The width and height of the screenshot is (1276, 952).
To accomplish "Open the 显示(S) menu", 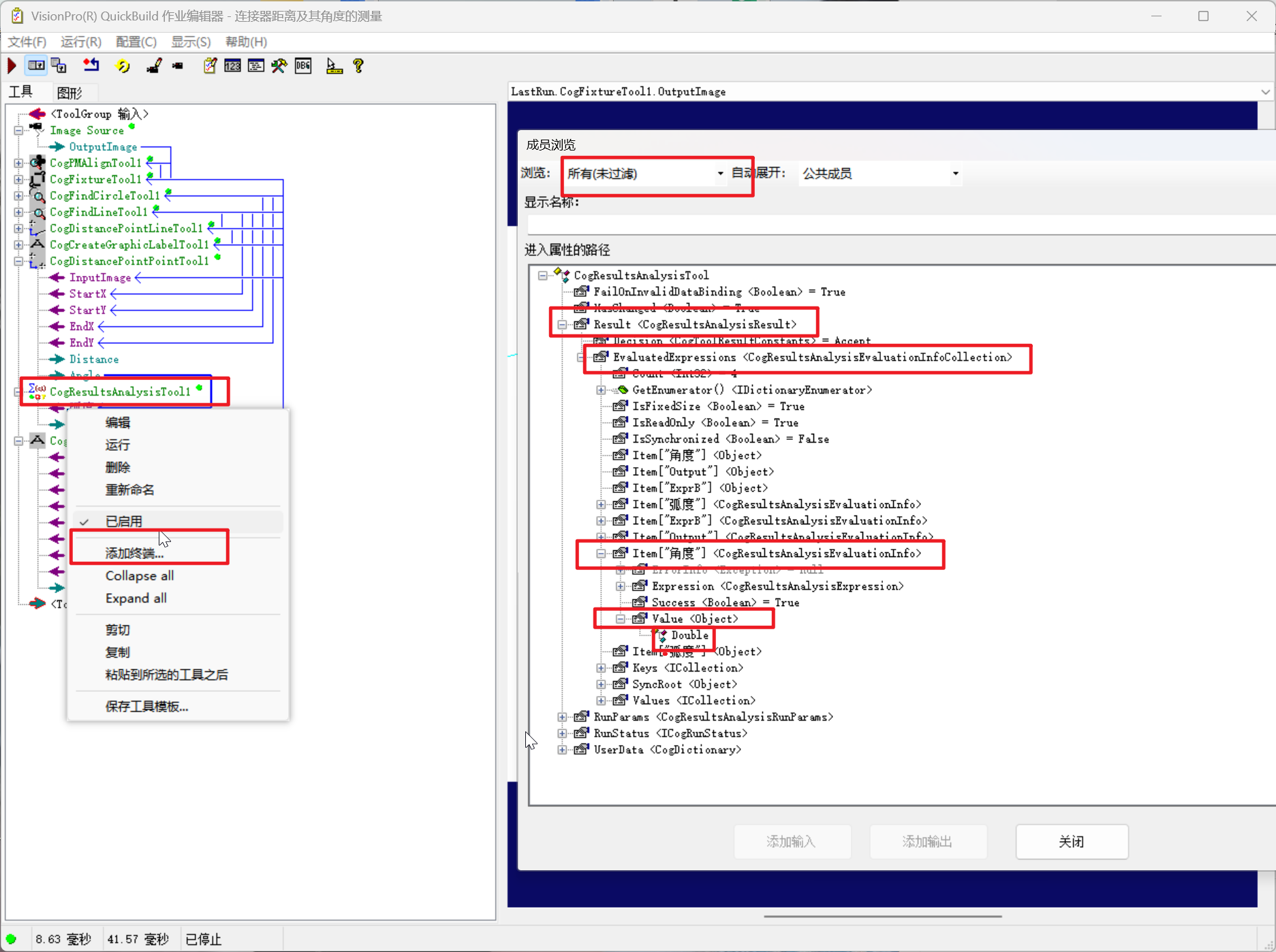I will point(191,42).
